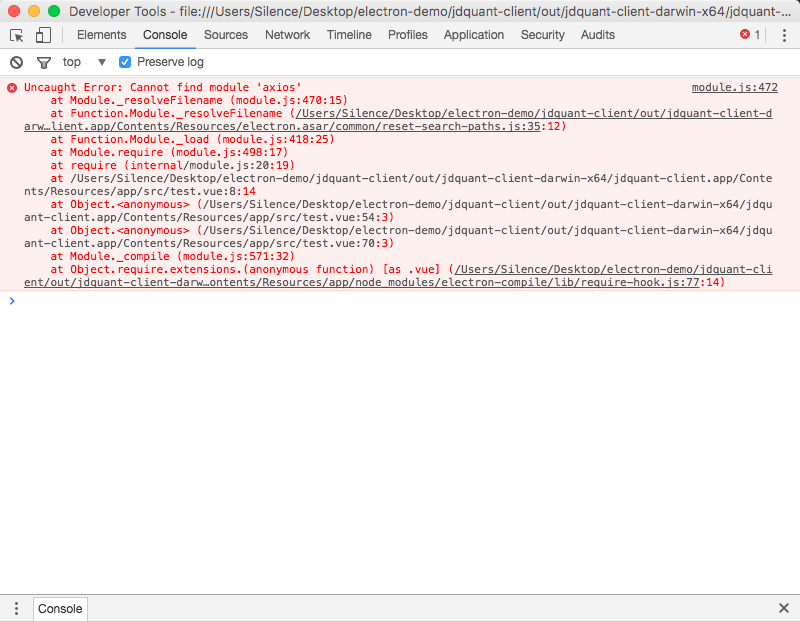Click the console prompt input line

pos(400,301)
